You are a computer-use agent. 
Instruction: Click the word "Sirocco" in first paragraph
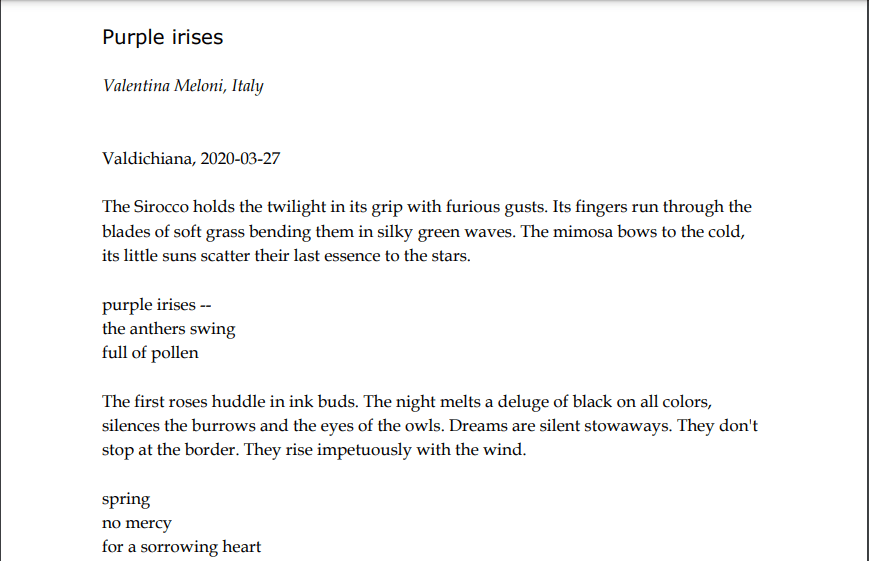(x=160, y=207)
